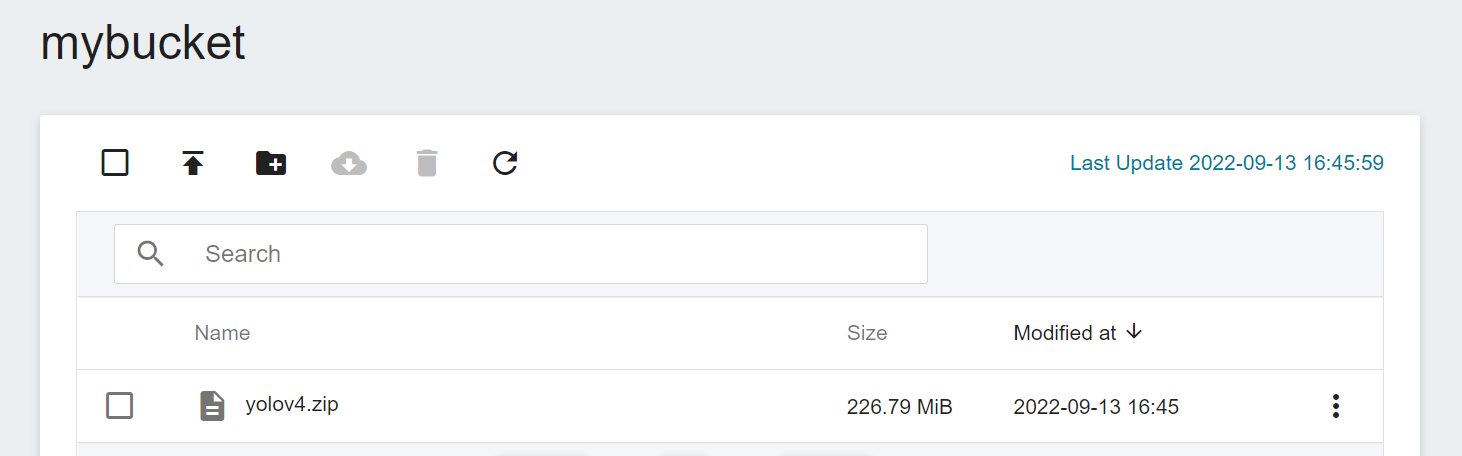The height and width of the screenshot is (456, 1462).
Task: Click the mybucket page heading
Action: point(143,44)
